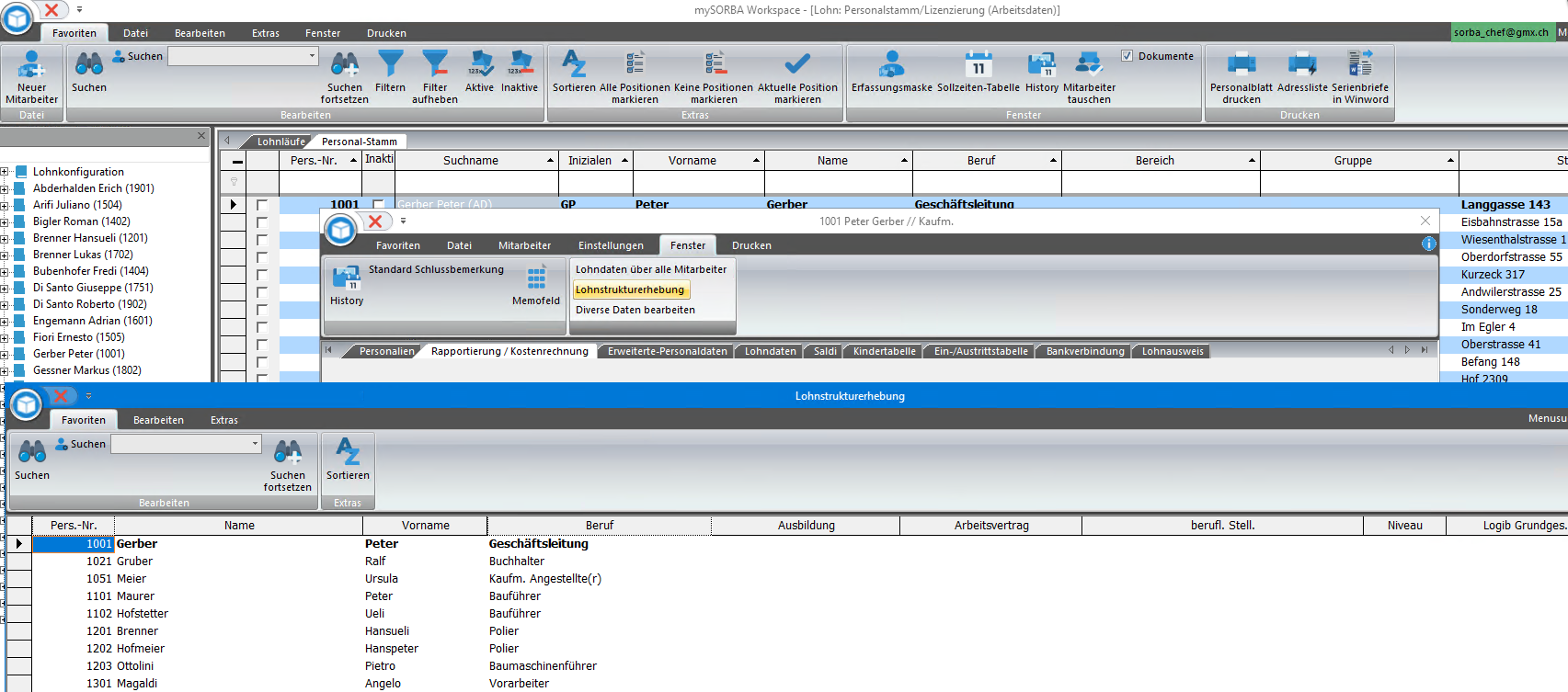Click Diverse Daten bearbeiten

635,310
